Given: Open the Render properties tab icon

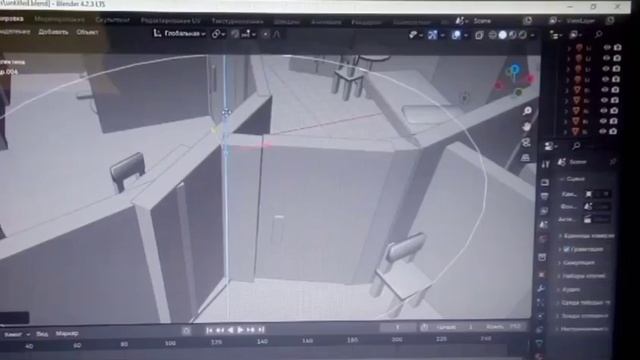Looking at the screenshot, I should point(545,183).
